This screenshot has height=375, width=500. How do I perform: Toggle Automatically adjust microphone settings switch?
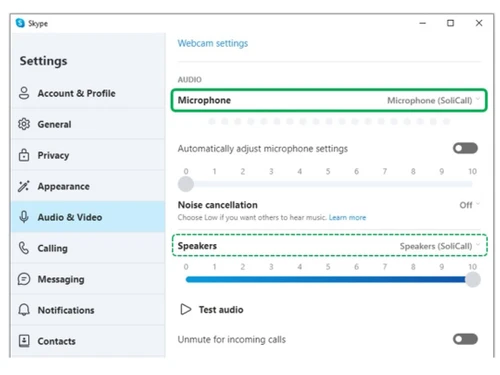point(465,148)
